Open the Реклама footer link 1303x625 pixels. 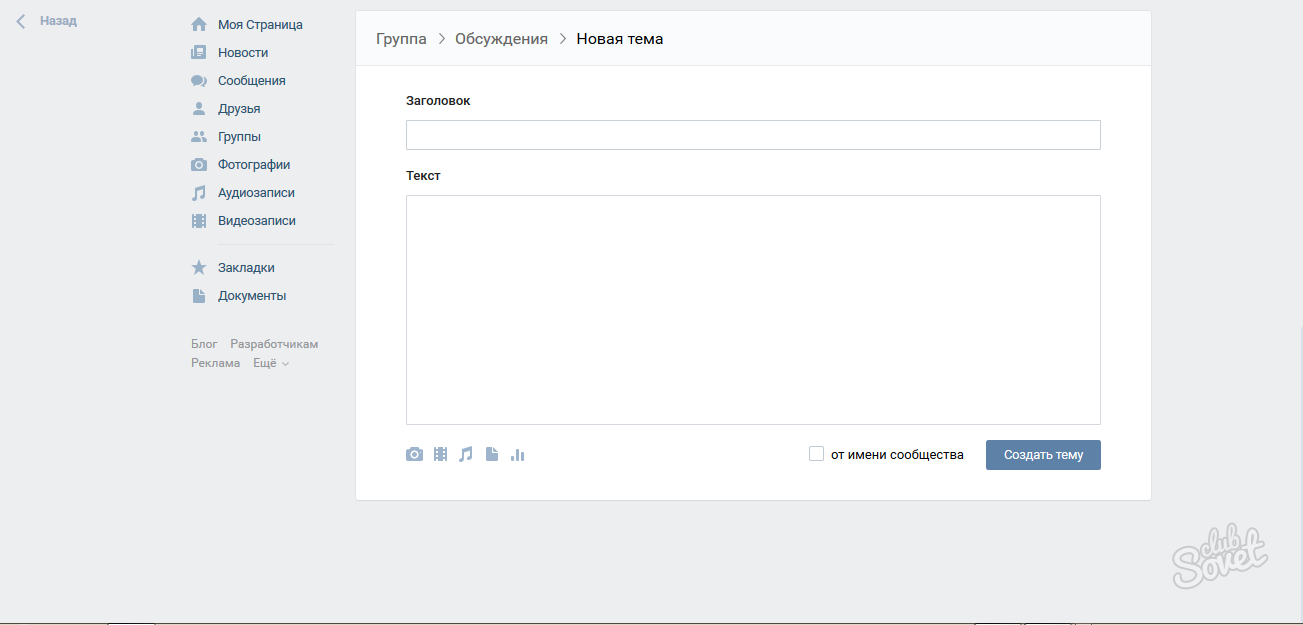[x=216, y=364]
